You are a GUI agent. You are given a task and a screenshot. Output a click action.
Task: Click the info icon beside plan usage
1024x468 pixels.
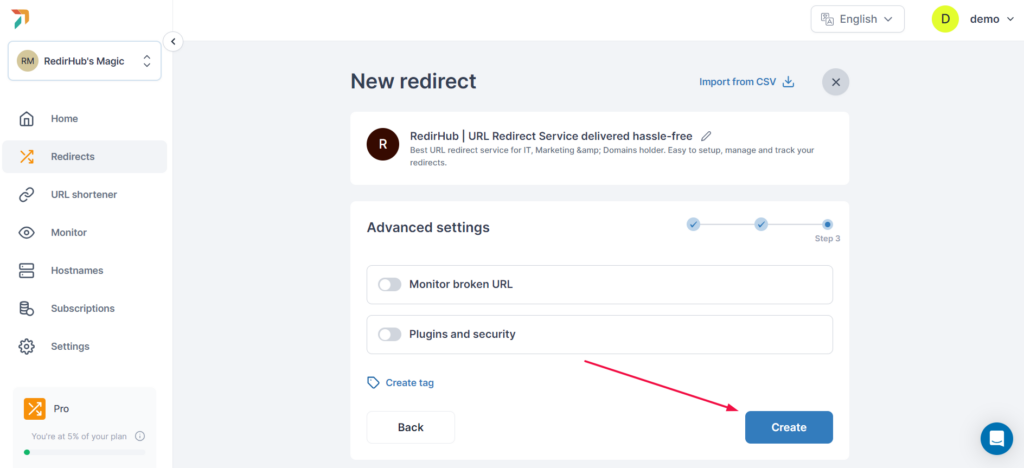[140, 436]
